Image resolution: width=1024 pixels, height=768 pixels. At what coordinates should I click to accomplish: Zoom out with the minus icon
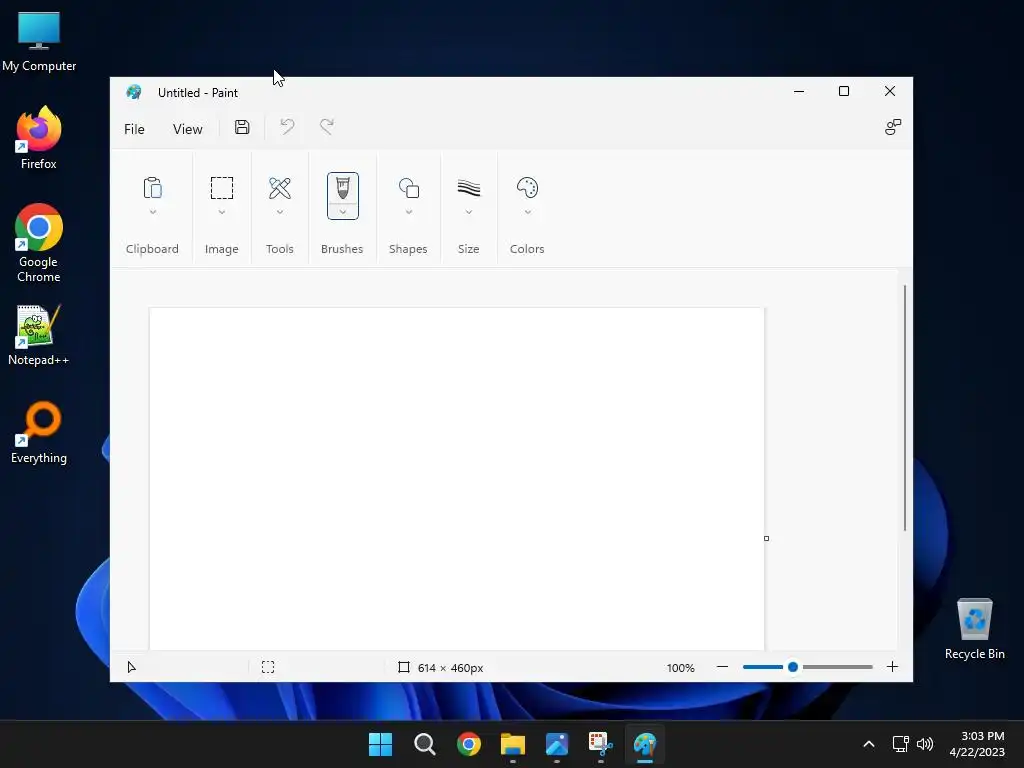click(722, 667)
